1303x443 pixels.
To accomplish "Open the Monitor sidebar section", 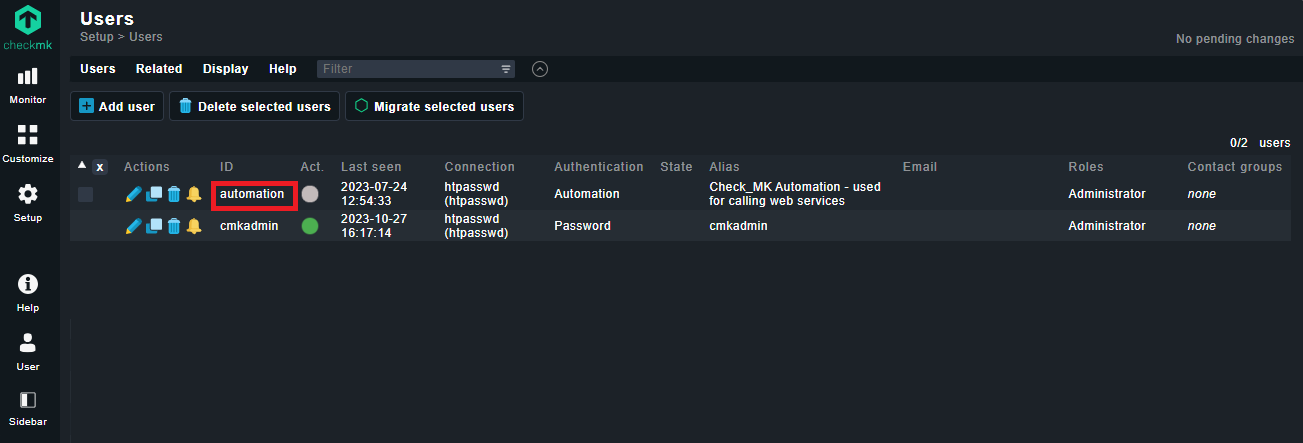I will [28, 85].
